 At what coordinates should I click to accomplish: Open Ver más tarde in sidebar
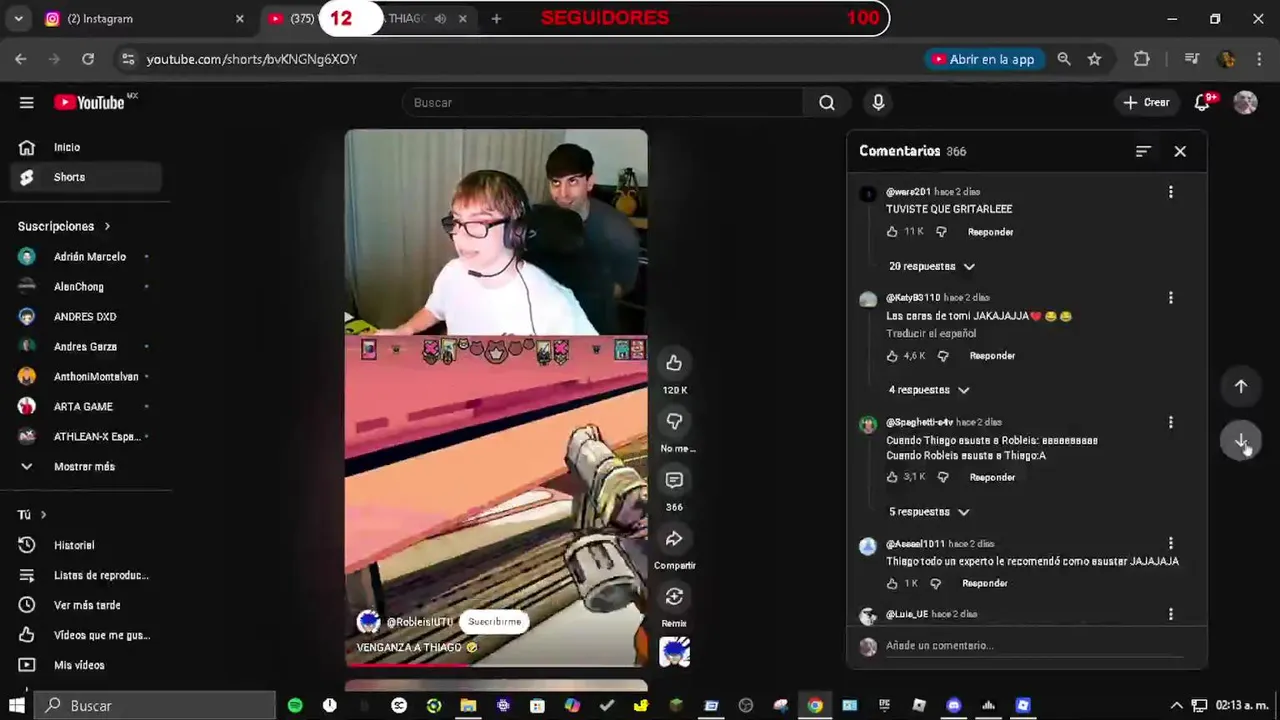pos(85,605)
